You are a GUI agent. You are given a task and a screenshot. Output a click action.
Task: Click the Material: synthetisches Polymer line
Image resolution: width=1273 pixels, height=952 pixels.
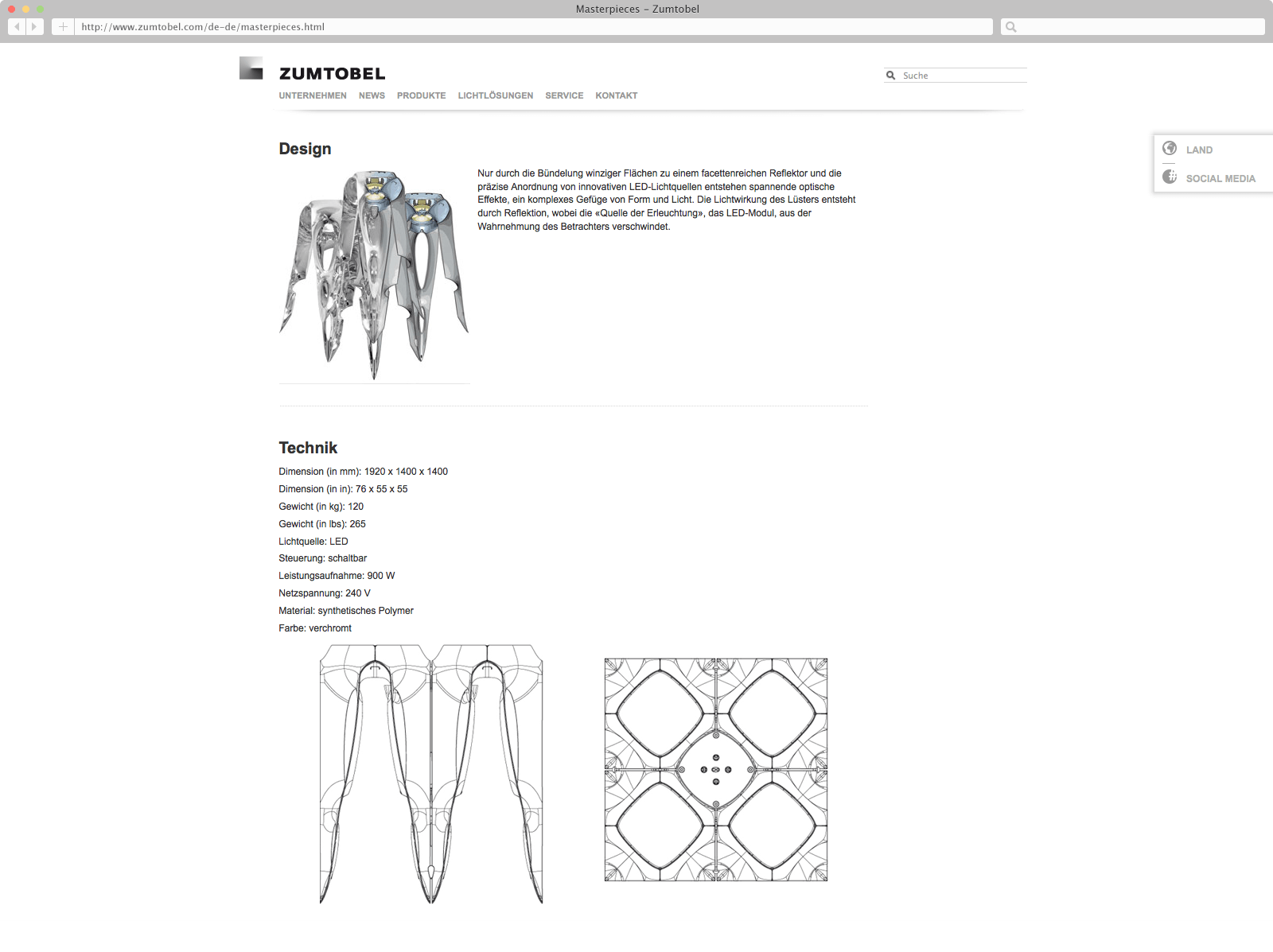(x=346, y=611)
